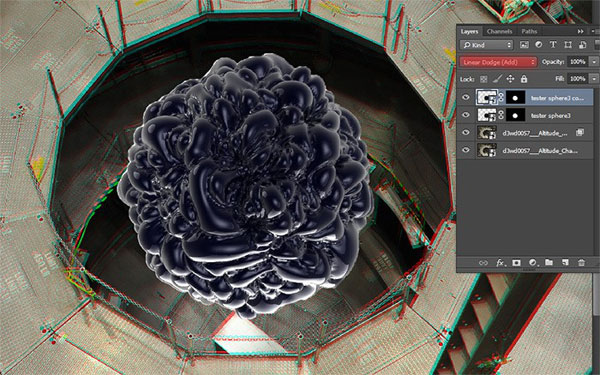Create a new layer
600x375 pixels.
[565, 262]
